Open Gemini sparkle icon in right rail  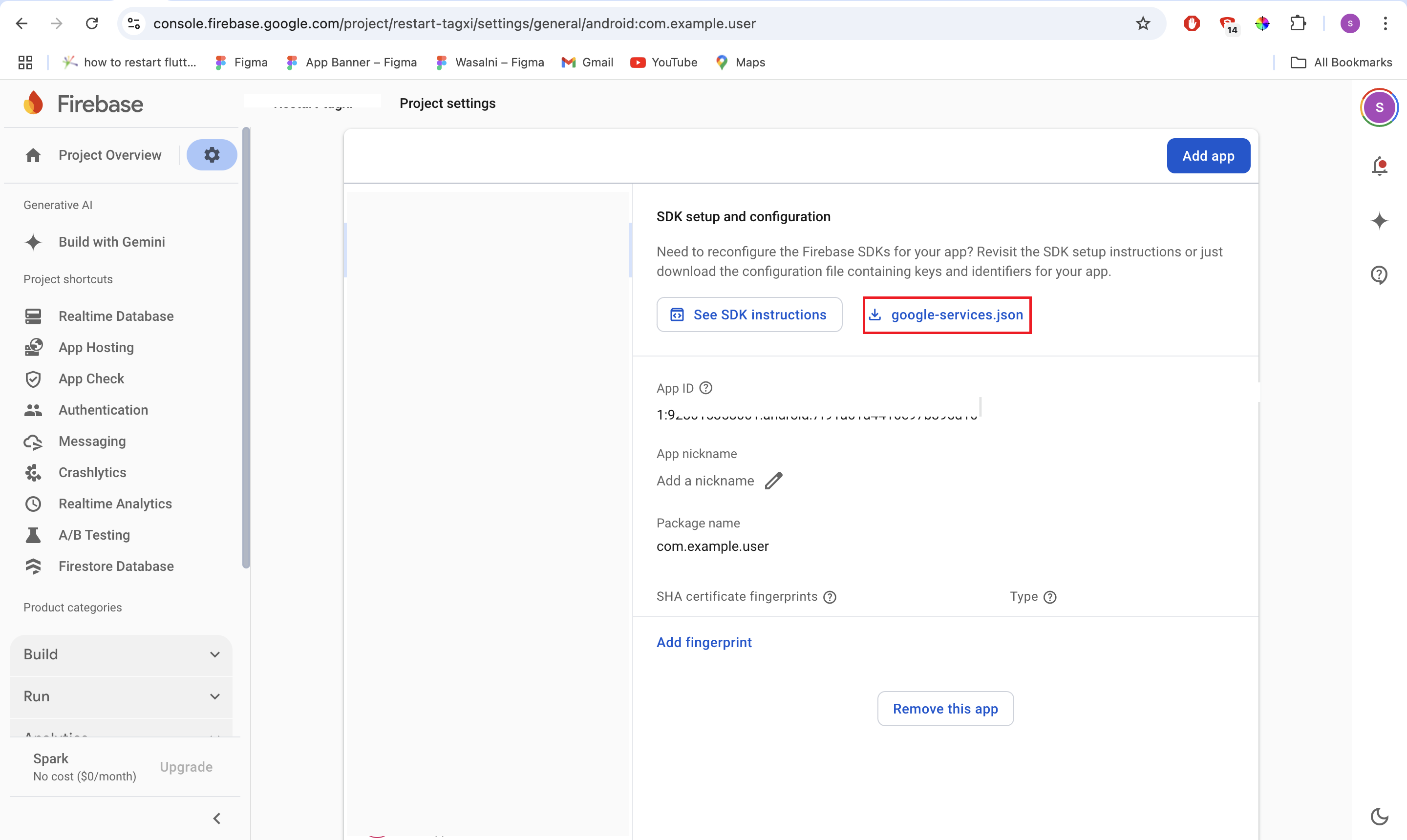pos(1379,221)
